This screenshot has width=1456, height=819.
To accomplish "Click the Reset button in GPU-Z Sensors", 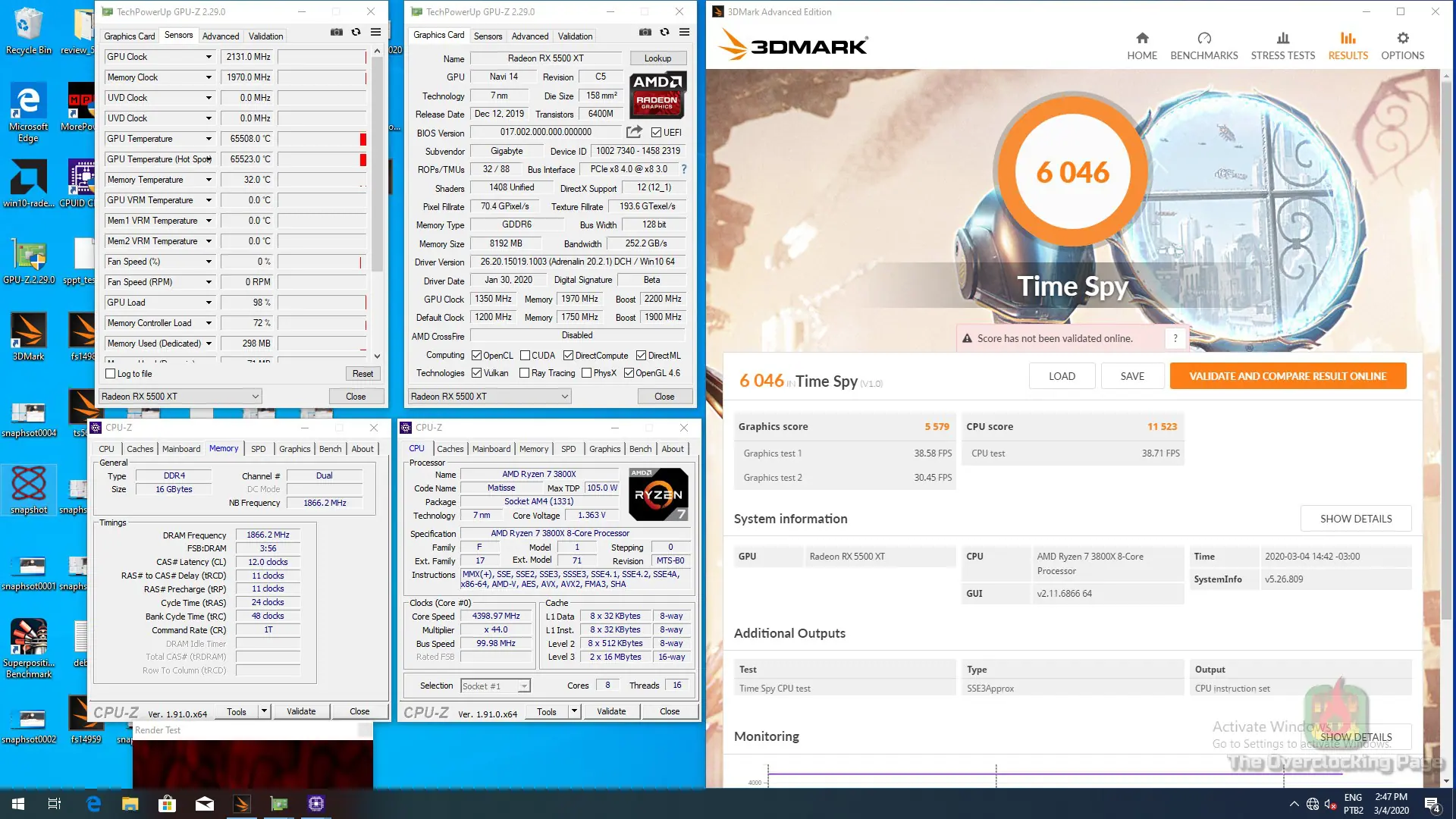I will 362,374.
